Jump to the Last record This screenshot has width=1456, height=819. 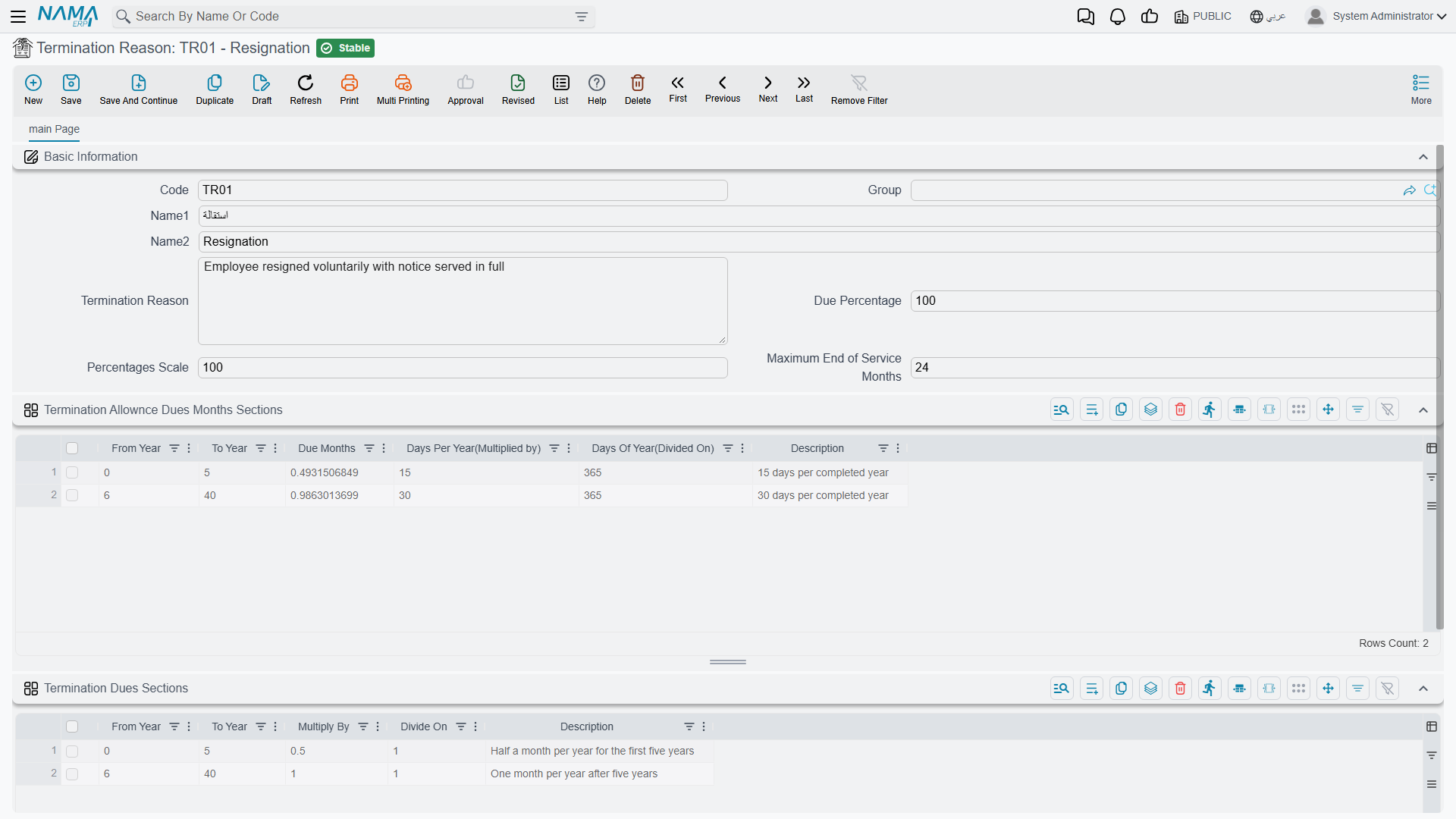tap(804, 89)
